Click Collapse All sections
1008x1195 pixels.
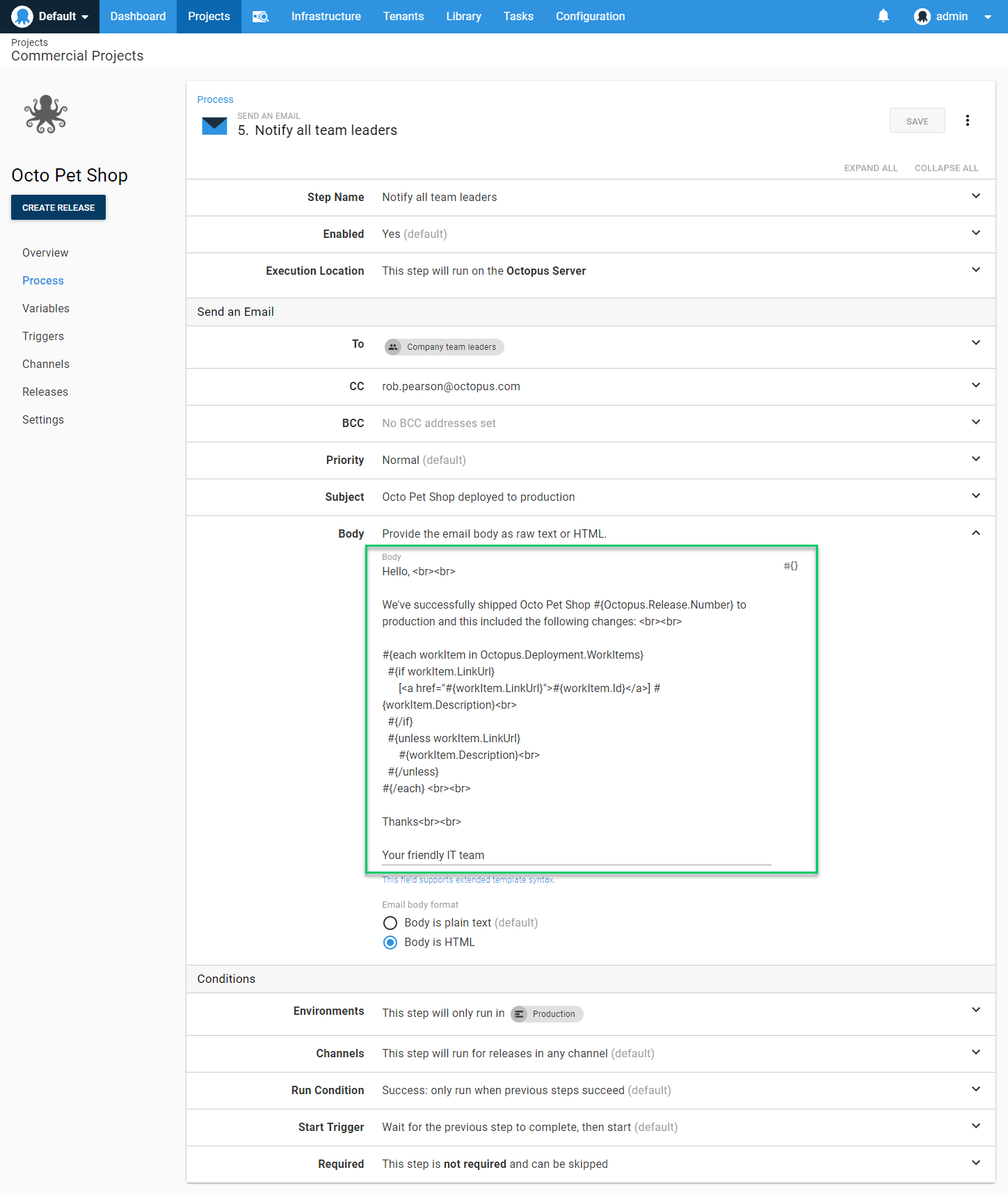946,168
